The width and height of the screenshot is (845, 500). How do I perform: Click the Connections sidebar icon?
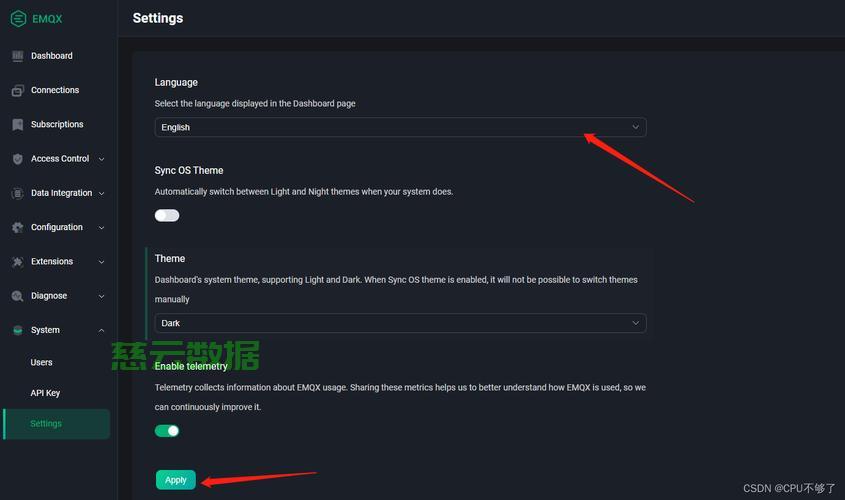point(18,91)
